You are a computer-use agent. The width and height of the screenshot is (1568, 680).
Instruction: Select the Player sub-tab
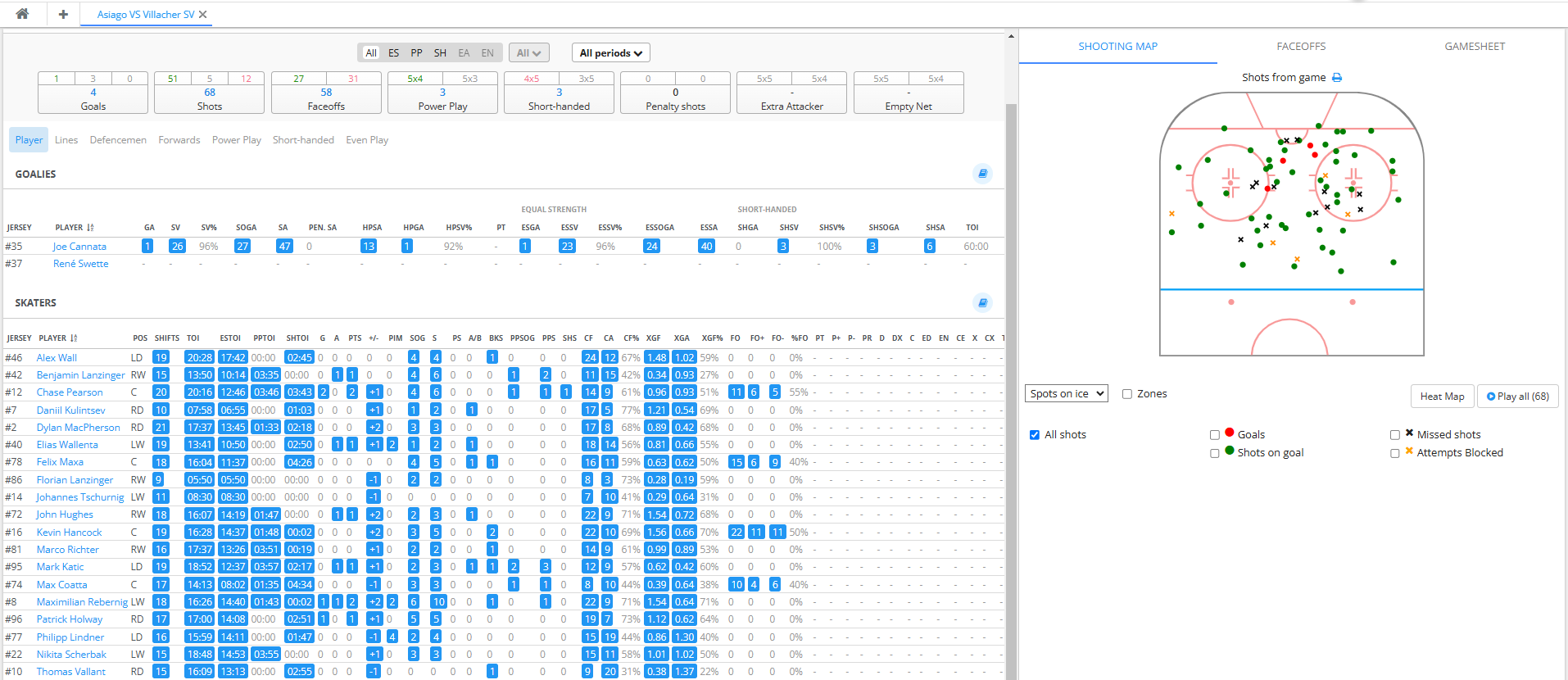29,140
